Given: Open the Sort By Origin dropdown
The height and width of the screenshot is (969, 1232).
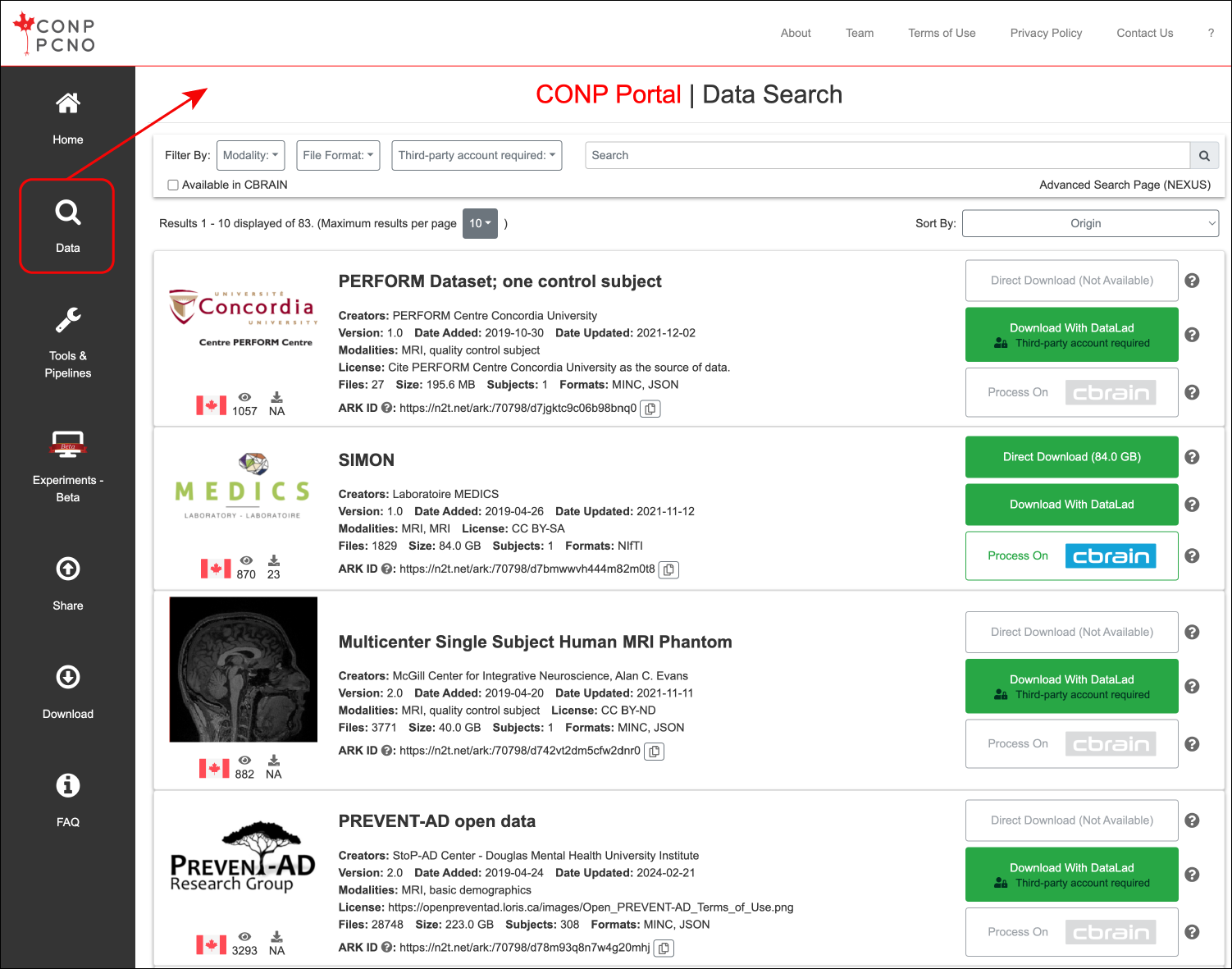Looking at the screenshot, I should coord(1090,223).
